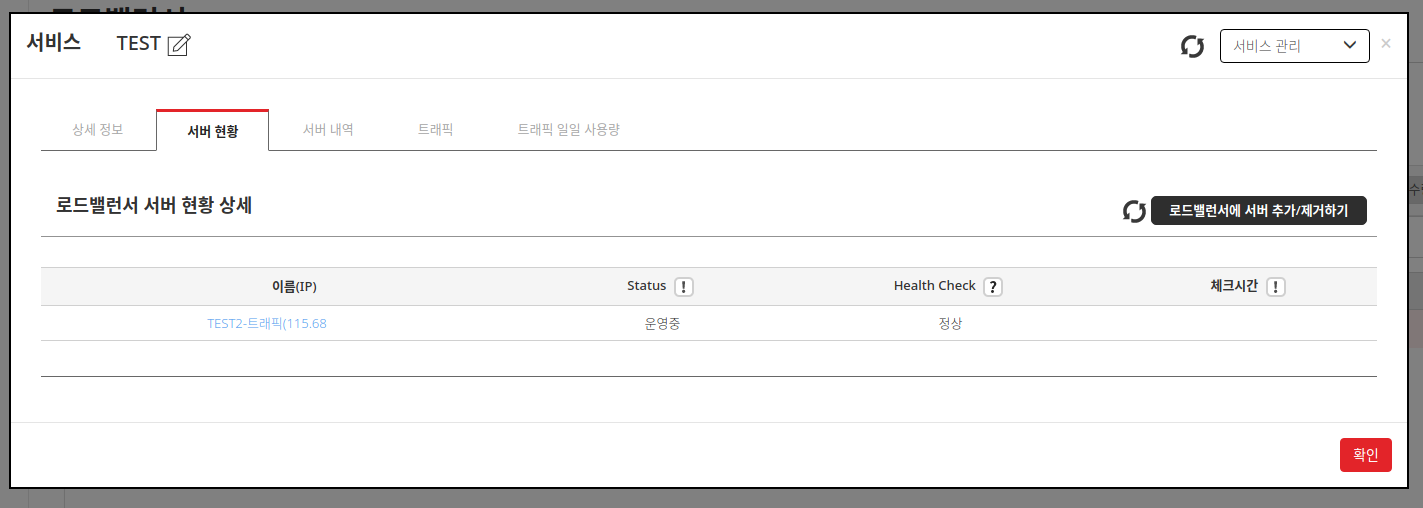
Task: Expand the 서비스 관리 dropdown
Action: point(1295,46)
